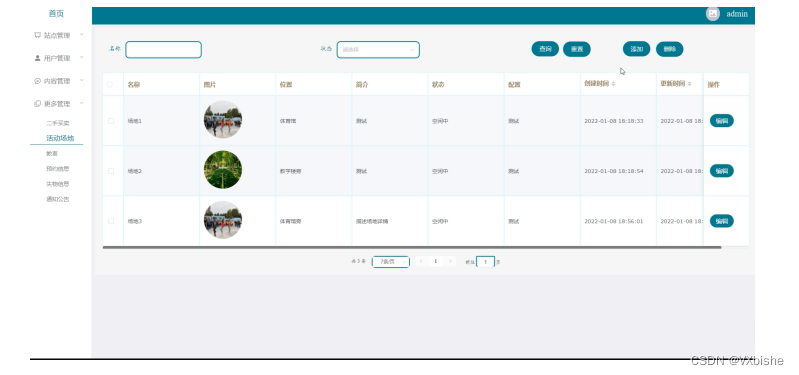Check the checkbox for row 场地3
799x375 pixels.
pos(111,221)
